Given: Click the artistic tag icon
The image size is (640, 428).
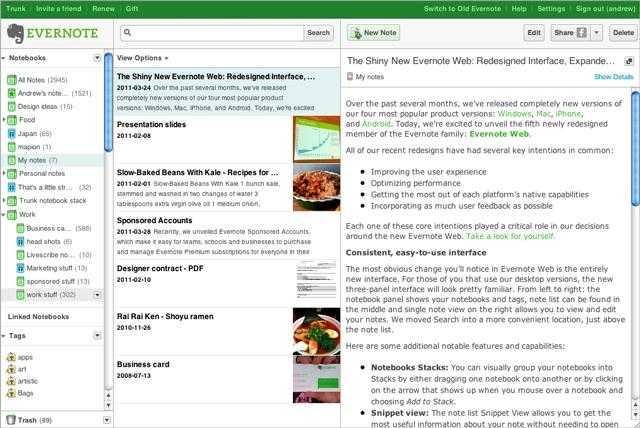Looking at the screenshot, I should pyautogui.click(x=11, y=381).
